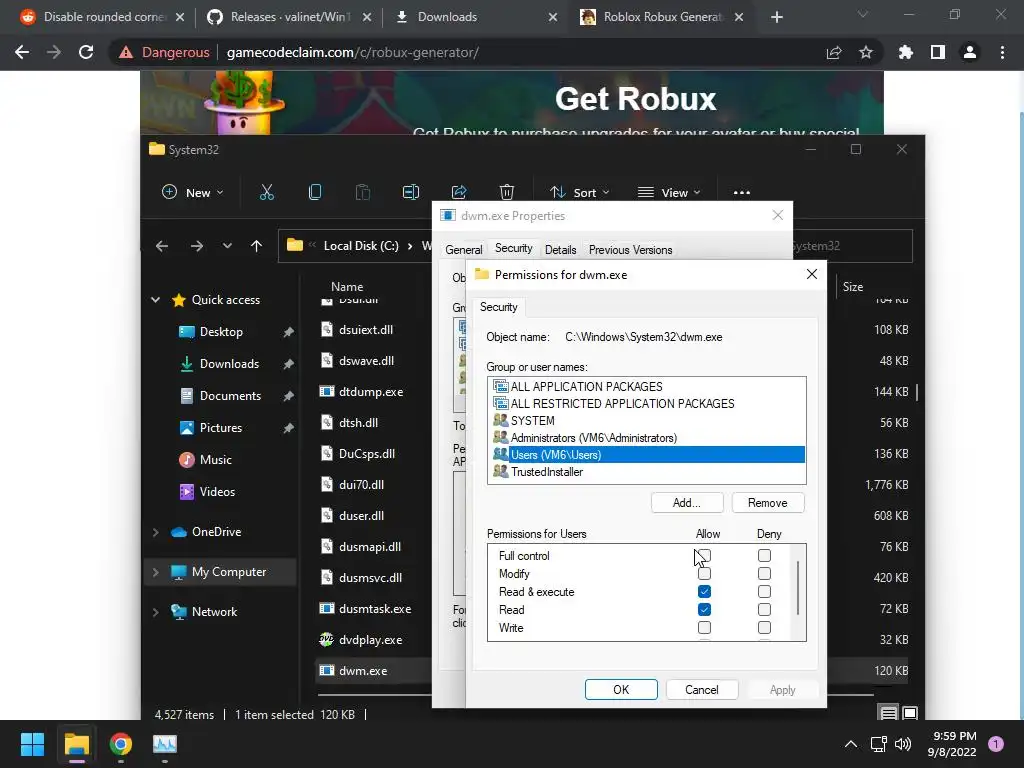Open Chrome extensions puzzle icon
1024x768 pixels.
(906, 52)
